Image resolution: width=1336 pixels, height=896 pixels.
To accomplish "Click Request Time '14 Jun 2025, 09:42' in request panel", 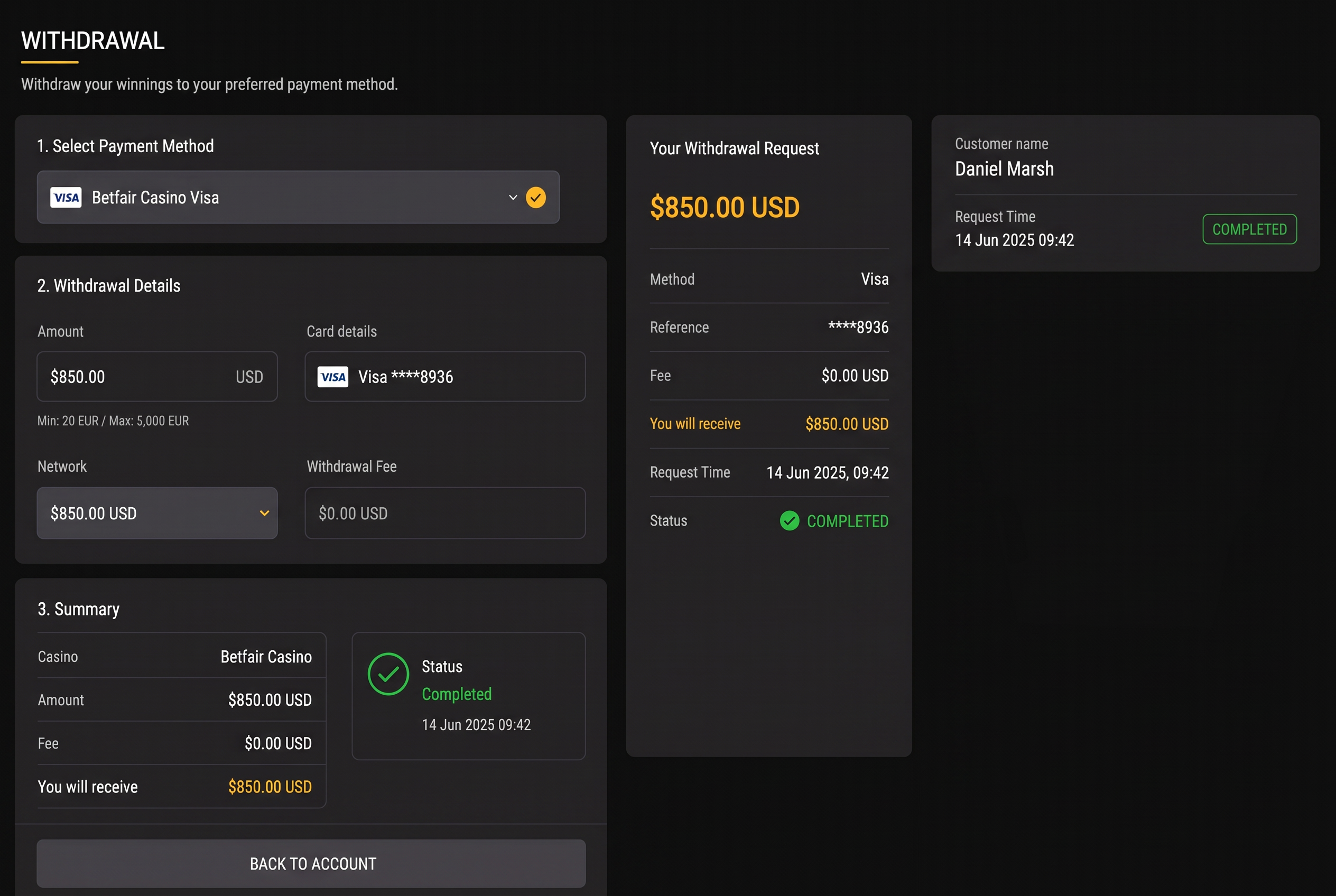I will 827,473.
